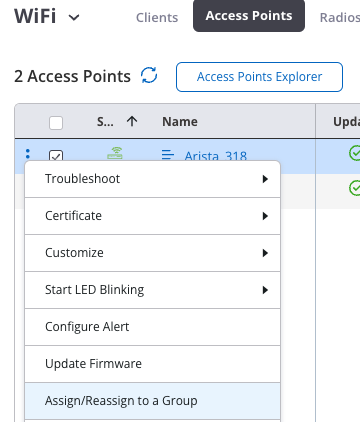This screenshot has height=422, width=360.
Task: Switch to the Clients tab
Action: coord(157,17)
